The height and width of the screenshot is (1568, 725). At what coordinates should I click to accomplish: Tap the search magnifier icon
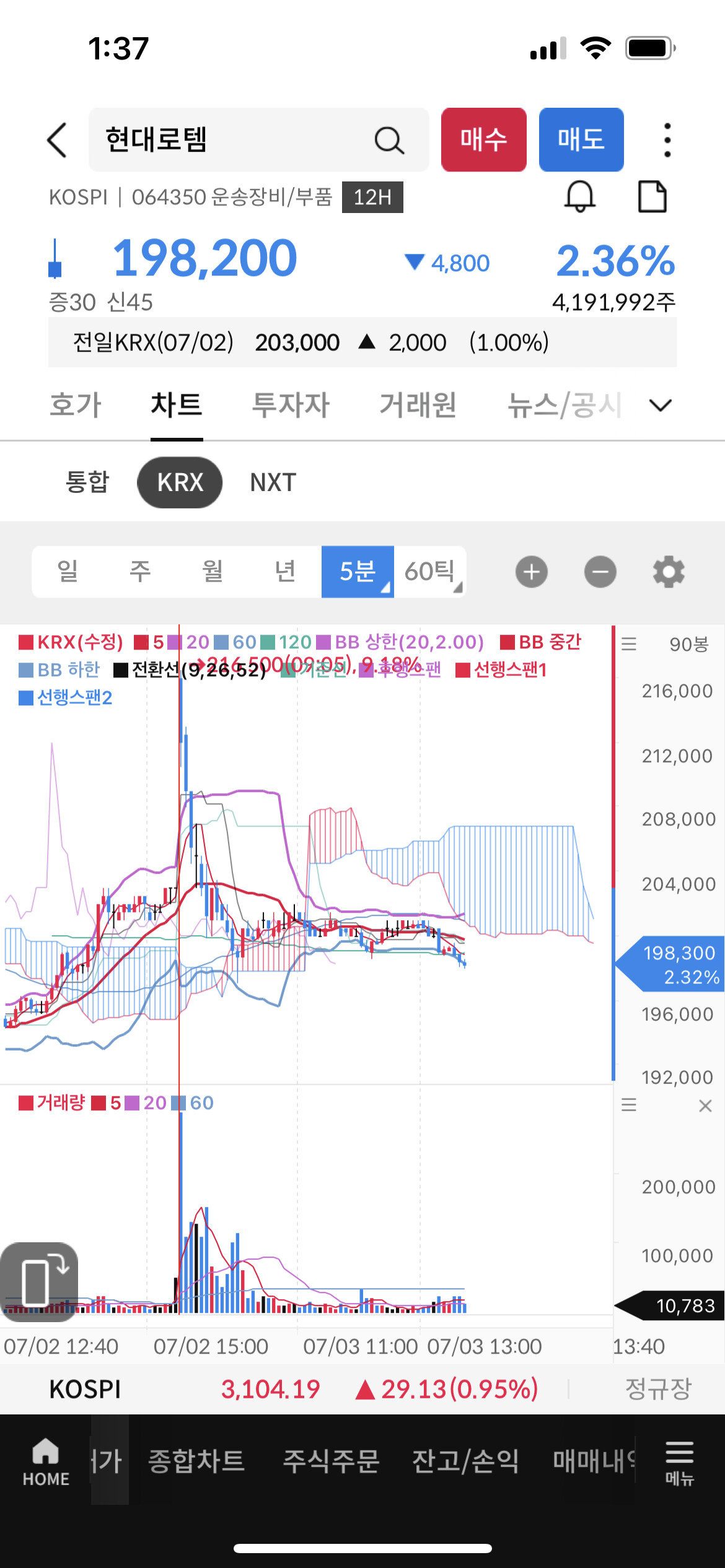click(389, 140)
